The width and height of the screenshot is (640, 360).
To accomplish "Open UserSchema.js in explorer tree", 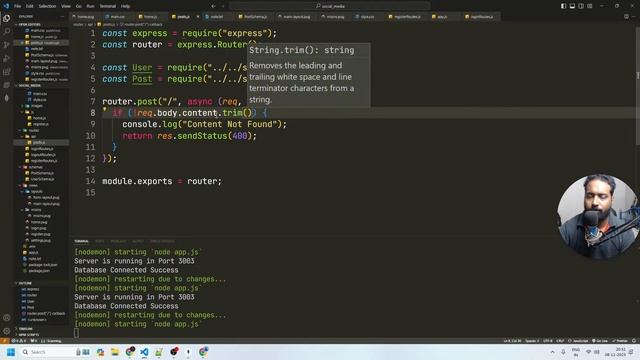I will [42, 179].
